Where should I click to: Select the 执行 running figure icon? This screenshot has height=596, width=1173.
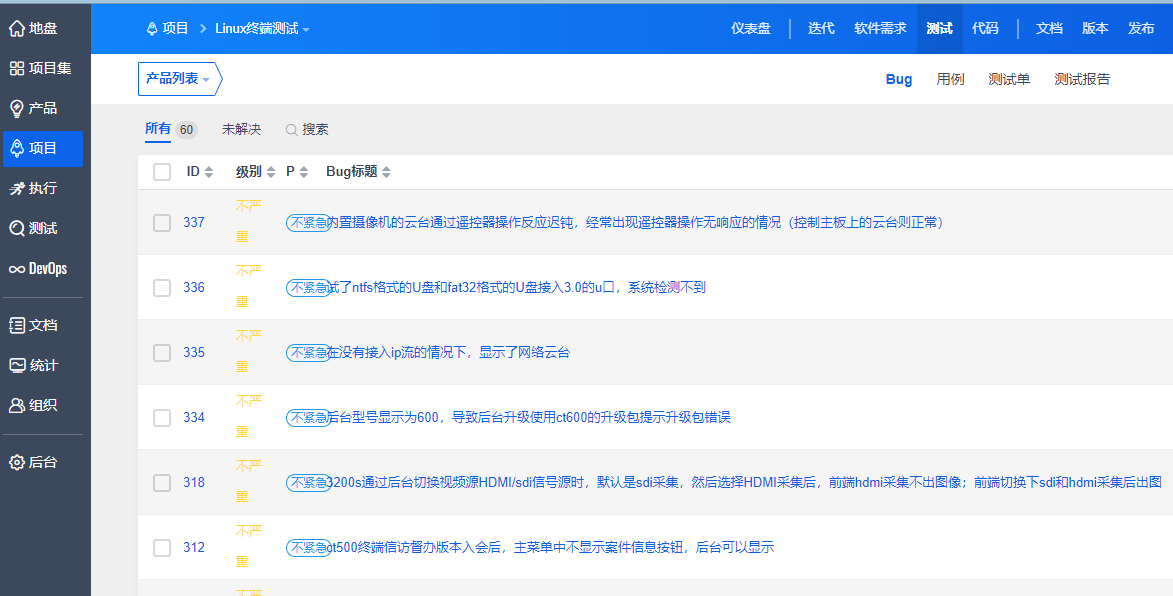[17, 188]
